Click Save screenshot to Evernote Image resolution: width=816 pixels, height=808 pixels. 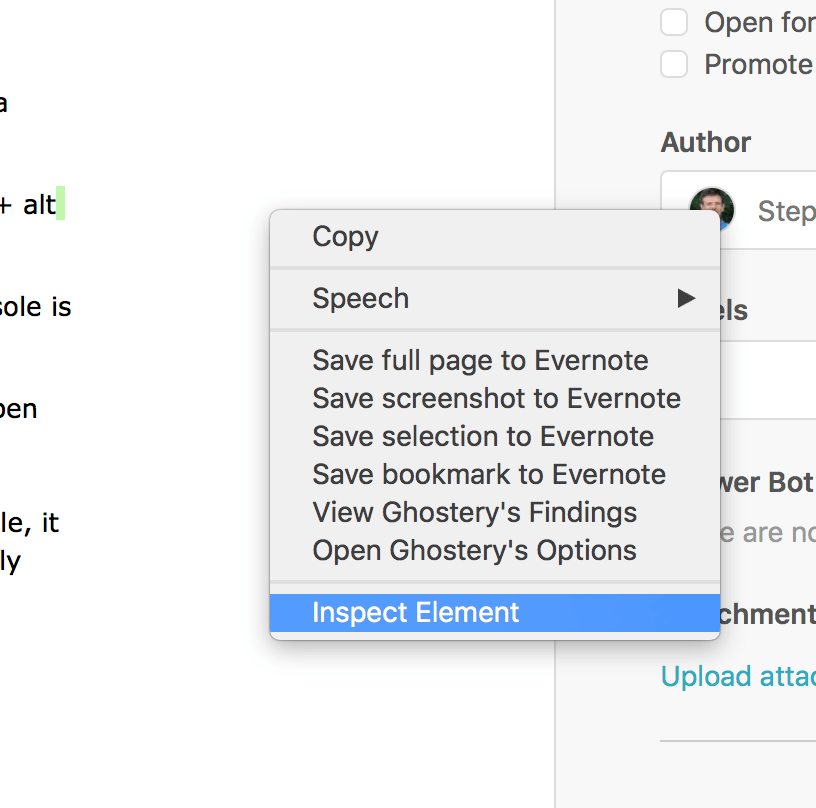[496, 398]
